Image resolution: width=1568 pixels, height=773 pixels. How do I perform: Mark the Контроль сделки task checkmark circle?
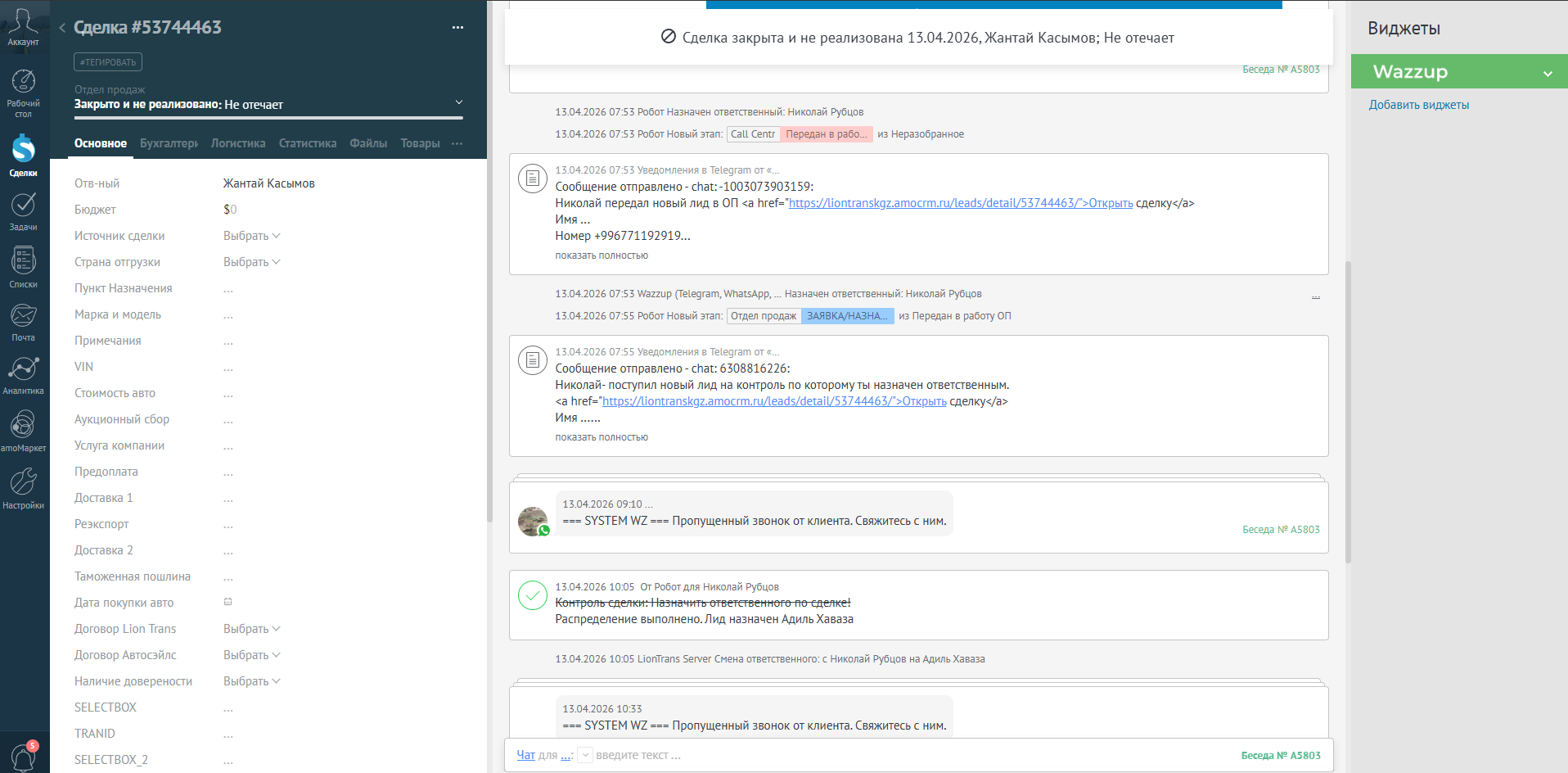pos(533,595)
